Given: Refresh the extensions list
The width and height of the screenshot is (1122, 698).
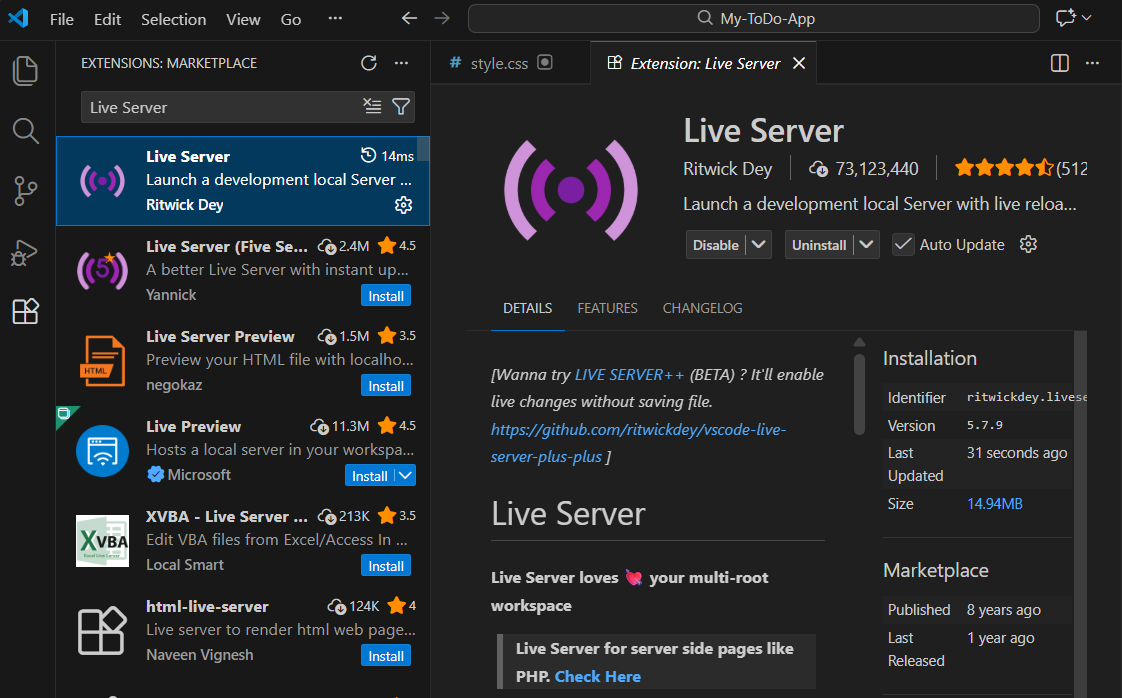Looking at the screenshot, I should 369,63.
